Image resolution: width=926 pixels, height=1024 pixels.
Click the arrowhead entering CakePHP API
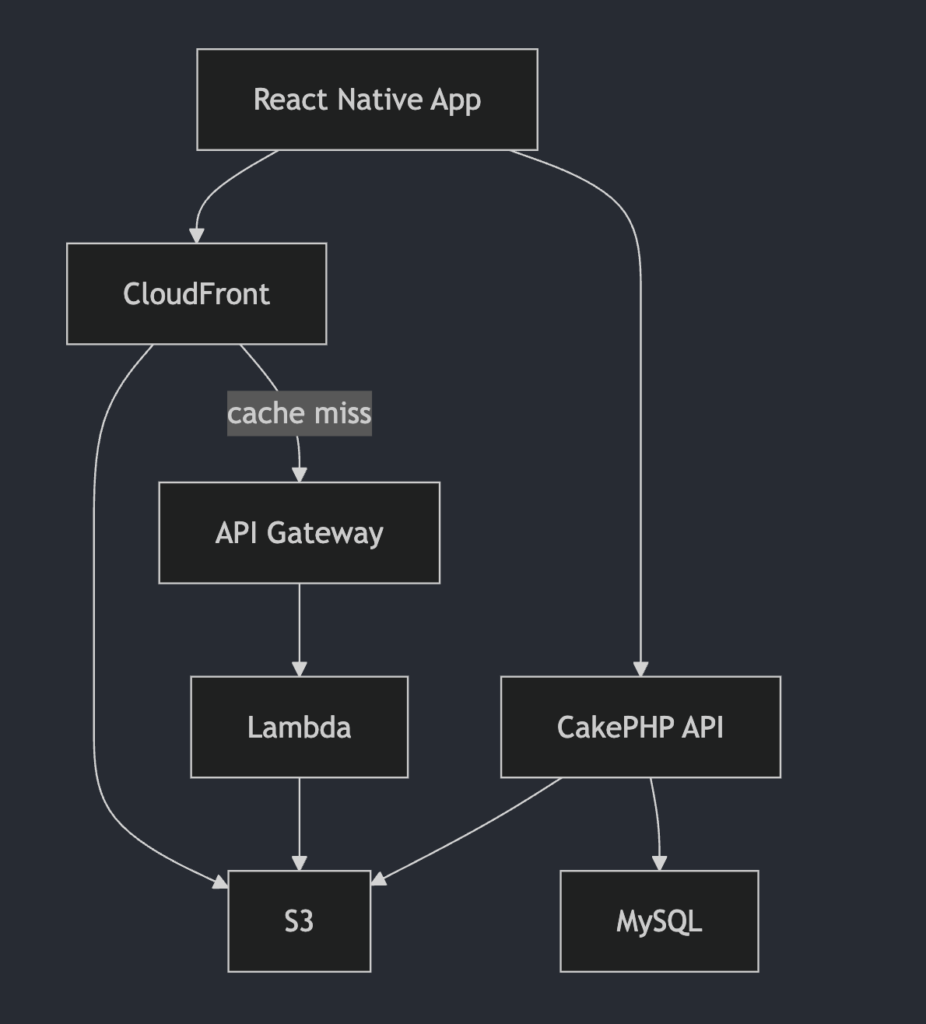point(641,668)
